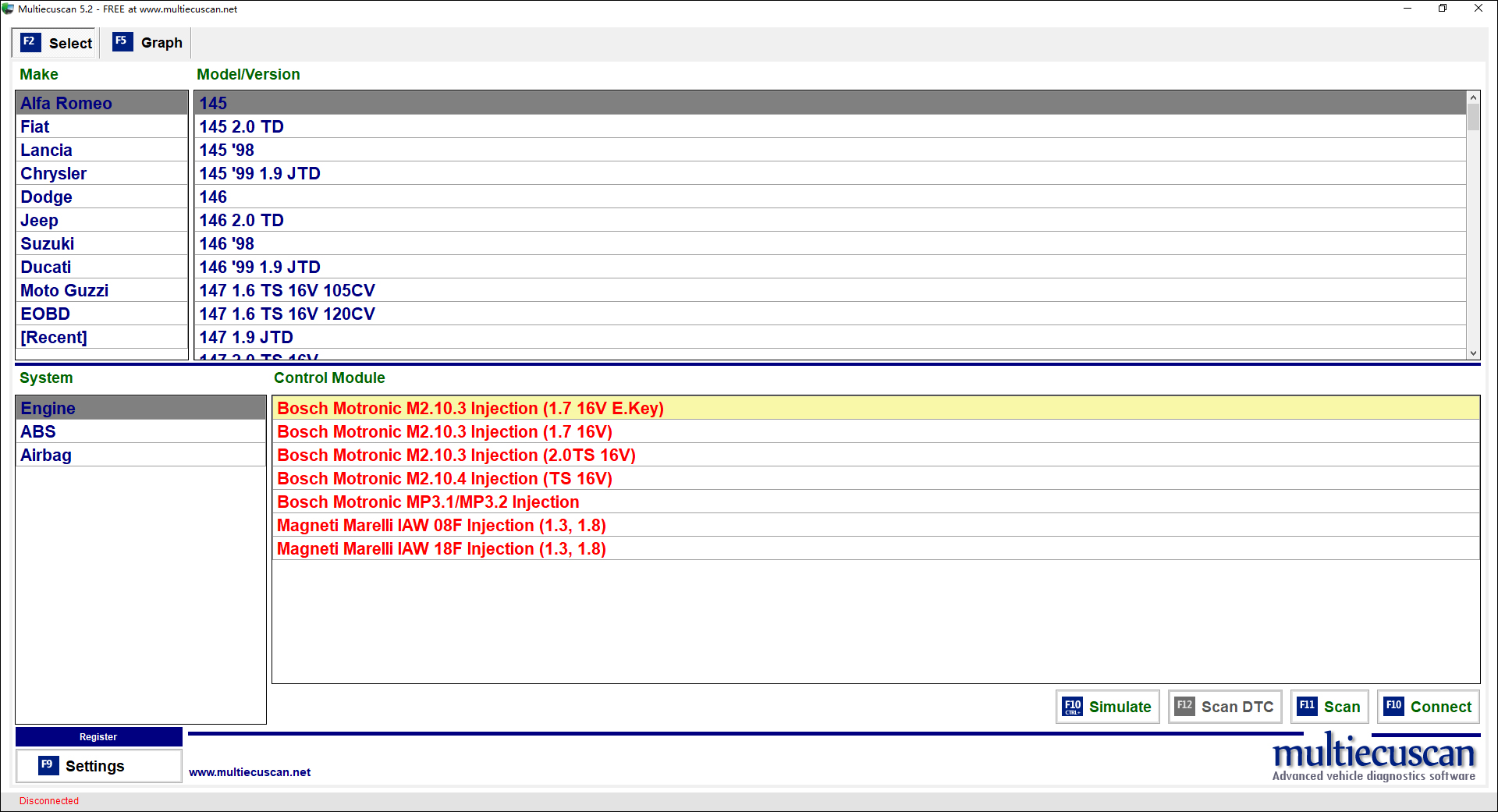The image size is (1498, 812).
Task: Click the F2 key icon beside Select
Action: pos(30,42)
